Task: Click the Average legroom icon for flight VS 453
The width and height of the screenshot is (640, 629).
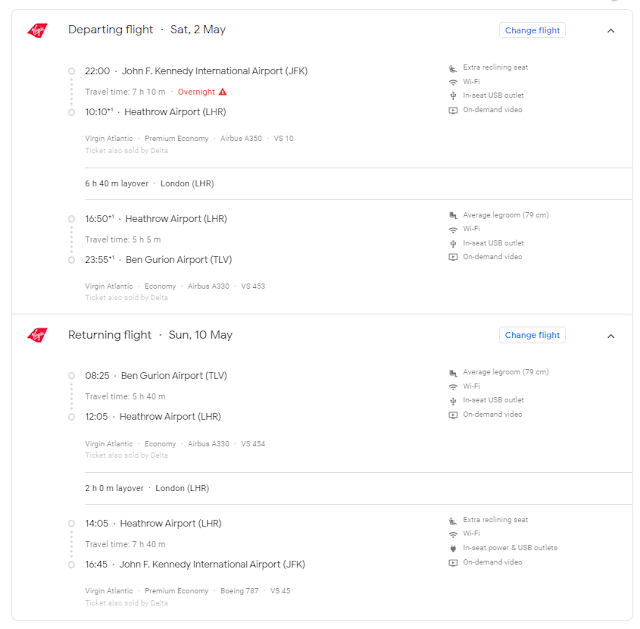Action: tap(453, 215)
